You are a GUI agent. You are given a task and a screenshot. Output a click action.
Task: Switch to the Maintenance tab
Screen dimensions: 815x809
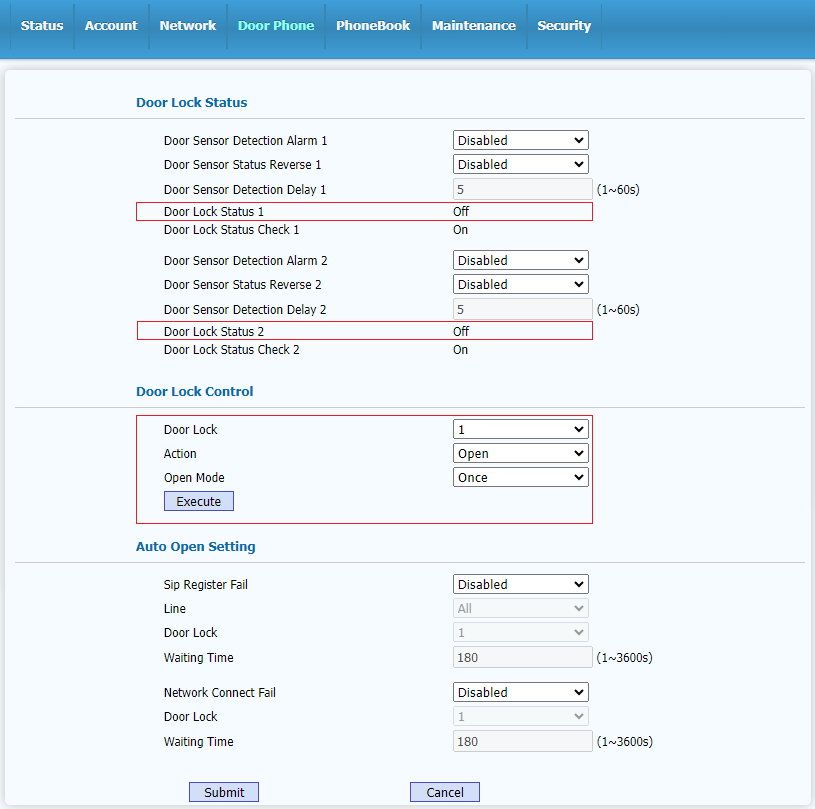coord(474,26)
